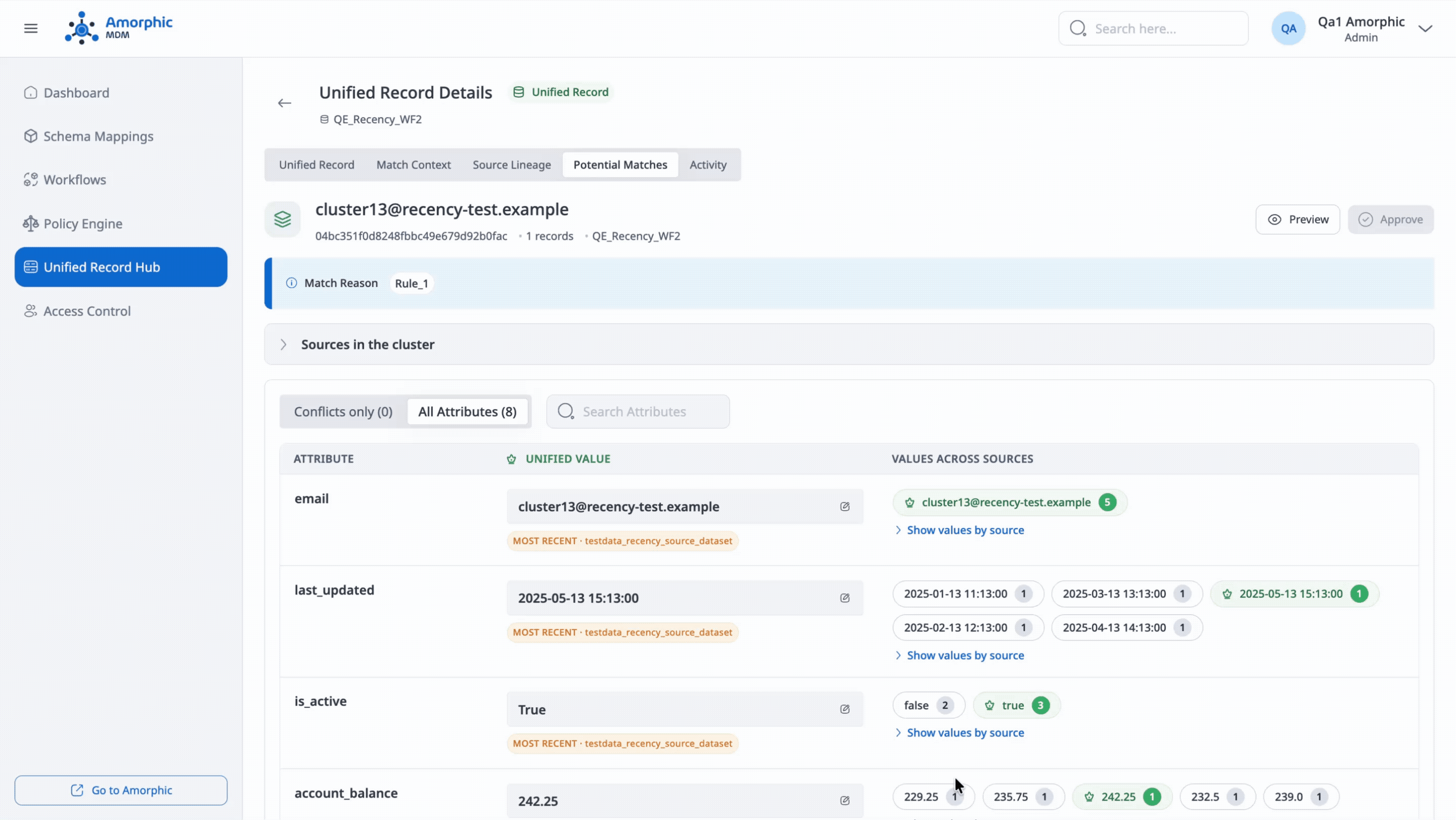Switch to the Unified Record tab

click(x=316, y=164)
